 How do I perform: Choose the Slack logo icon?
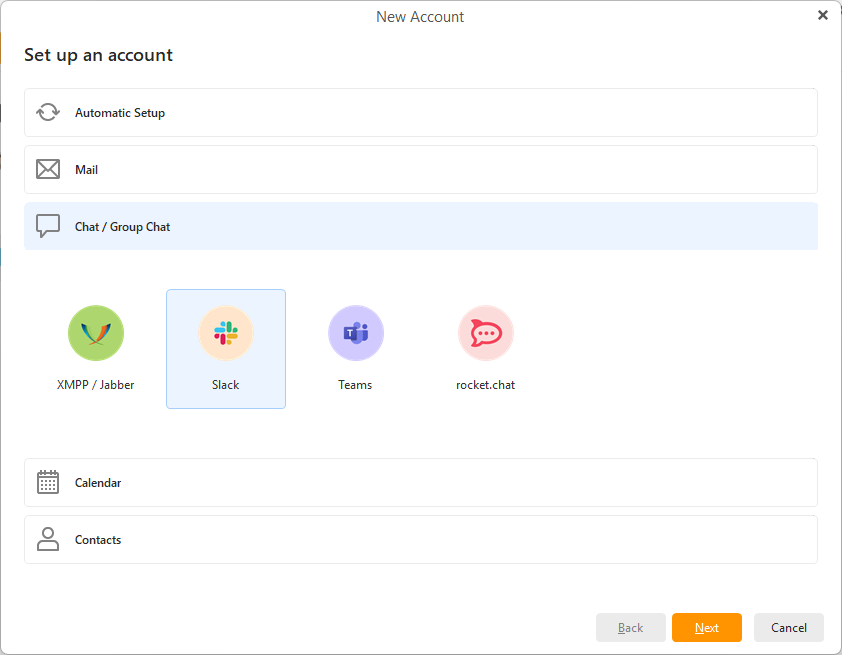tap(226, 334)
